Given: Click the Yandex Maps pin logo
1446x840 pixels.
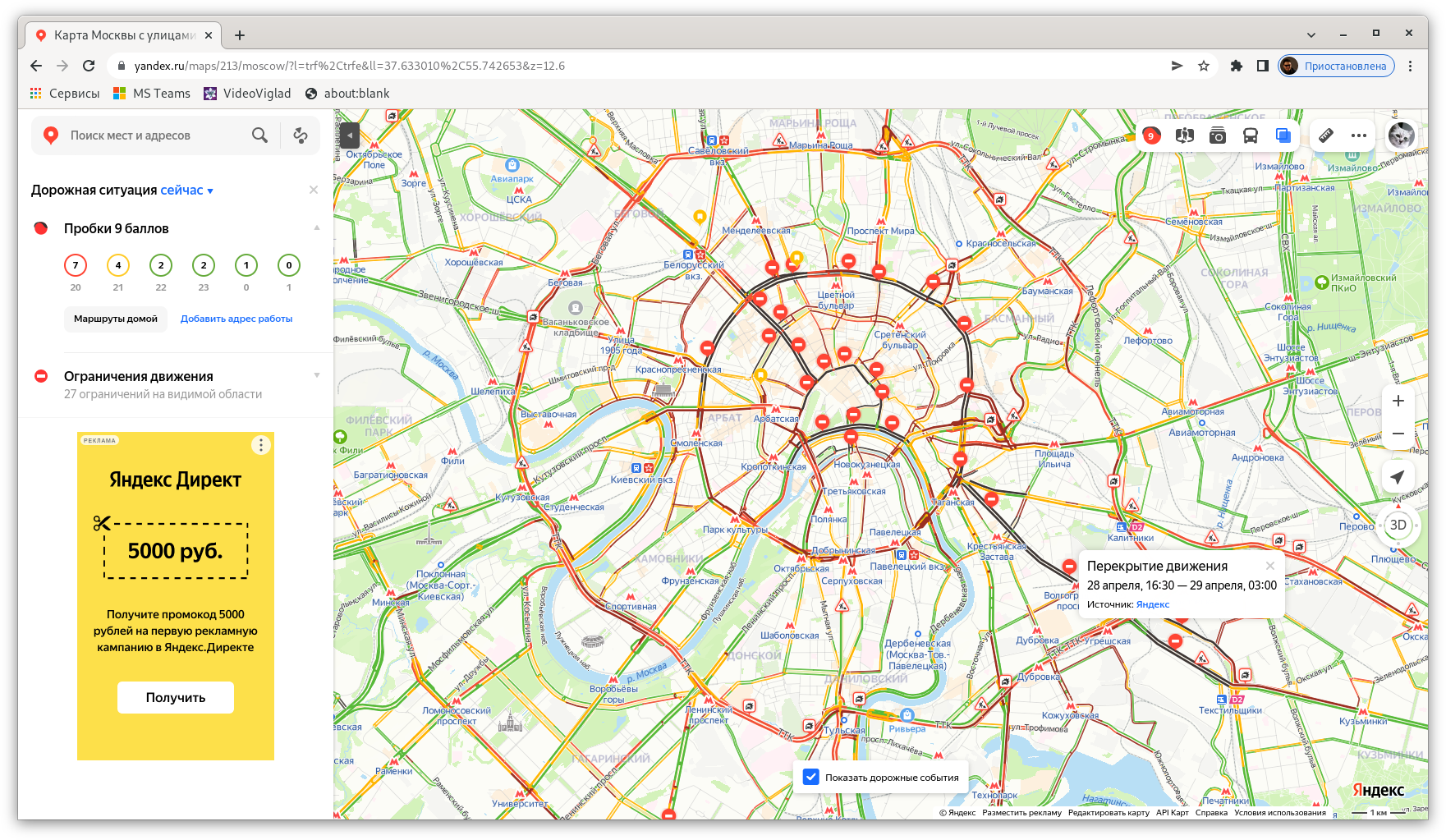Looking at the screenshot, I should coord(51,135).
